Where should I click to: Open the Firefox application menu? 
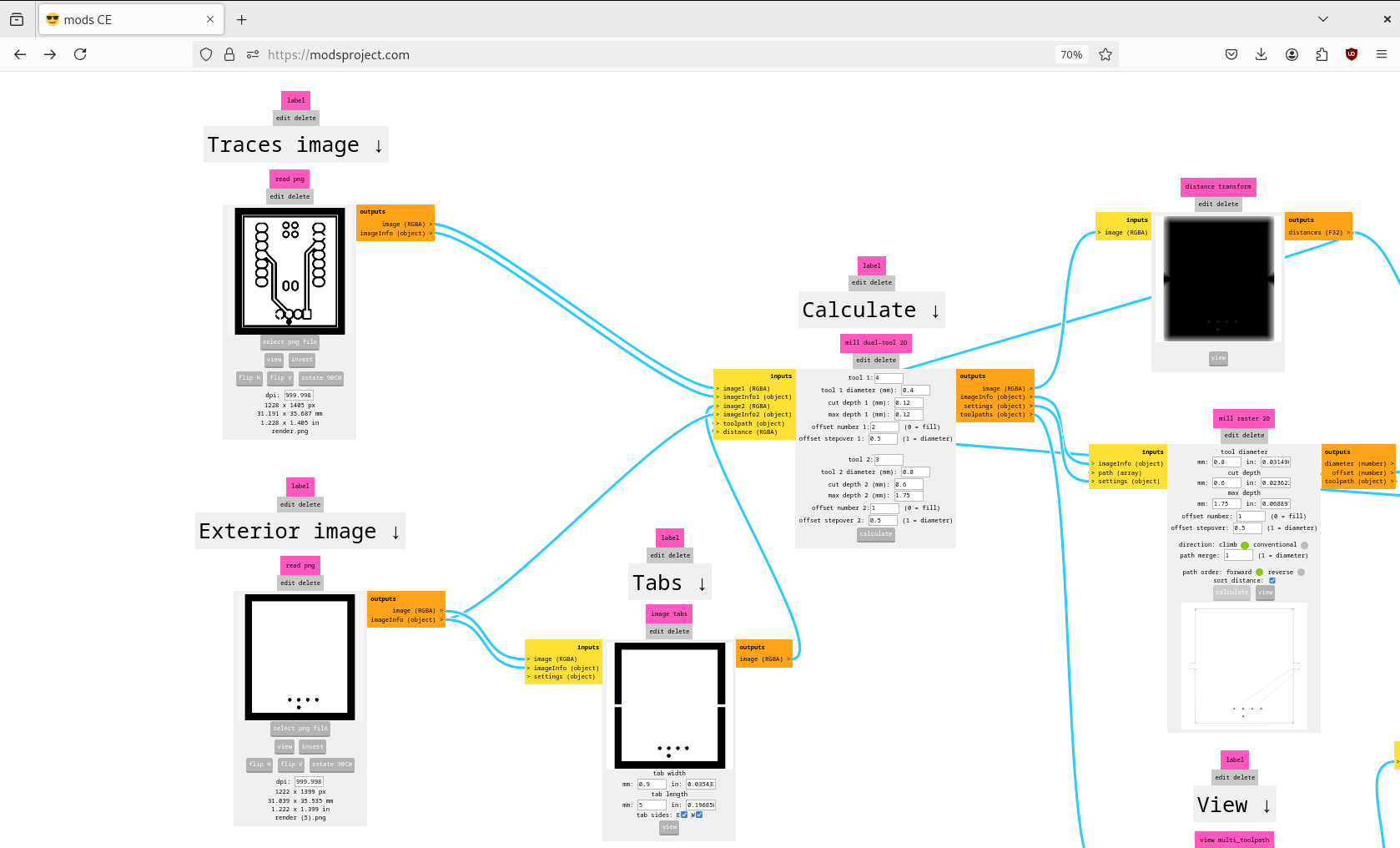click(1382, 54)
